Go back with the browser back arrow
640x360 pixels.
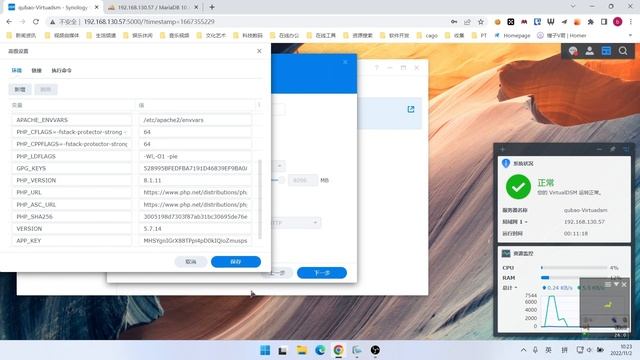(9, 22)
